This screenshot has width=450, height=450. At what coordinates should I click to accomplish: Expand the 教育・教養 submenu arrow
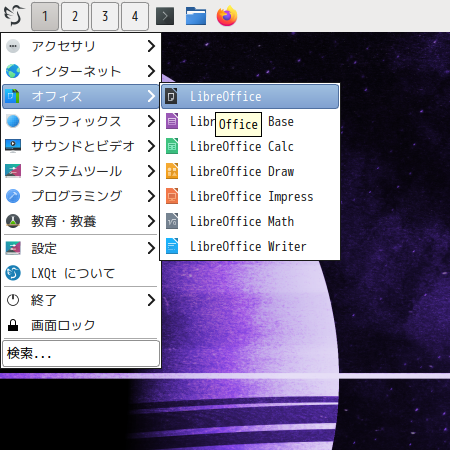151,221
